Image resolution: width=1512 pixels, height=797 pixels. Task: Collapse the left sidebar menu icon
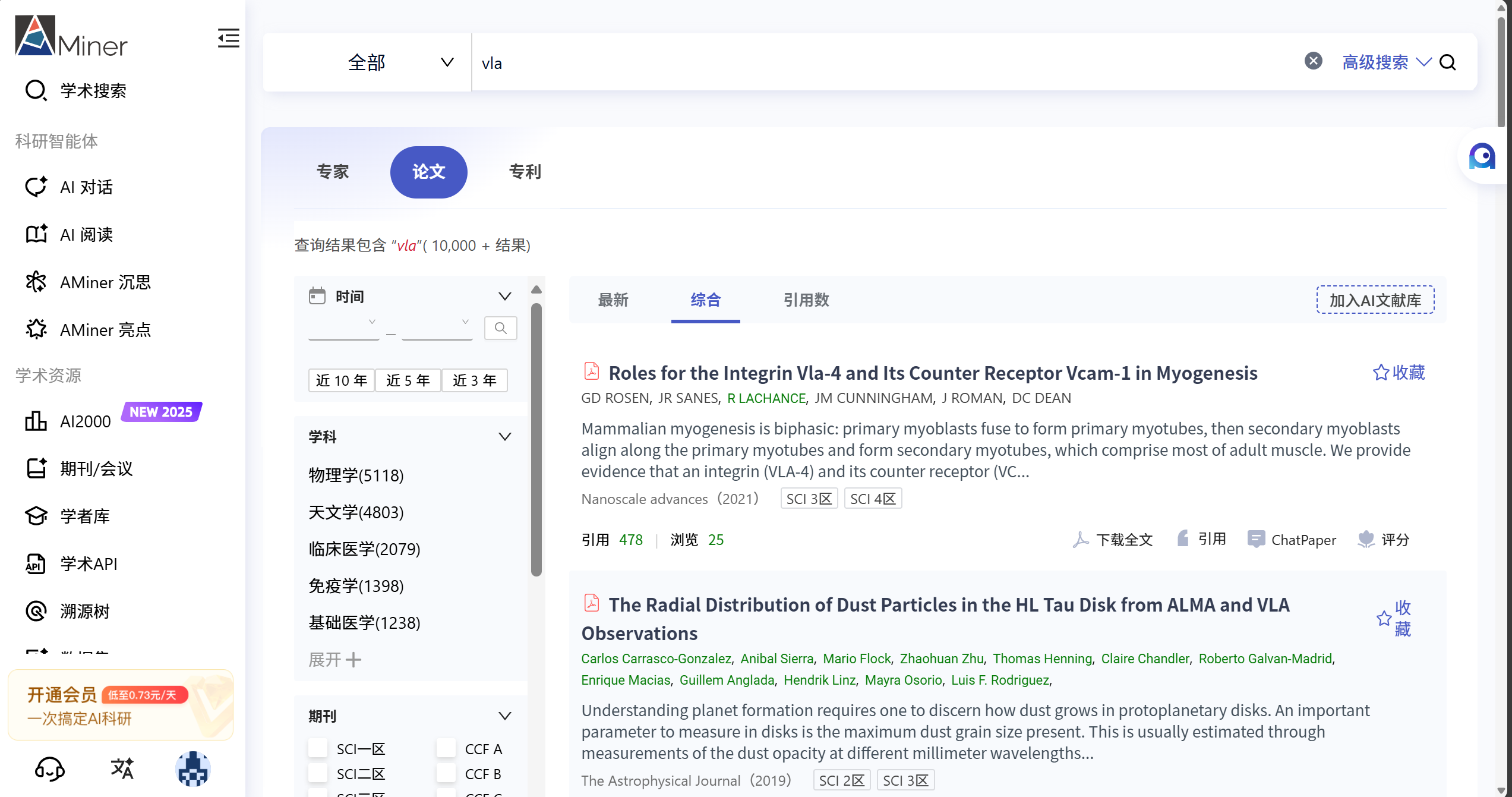(x=228, y=39)
